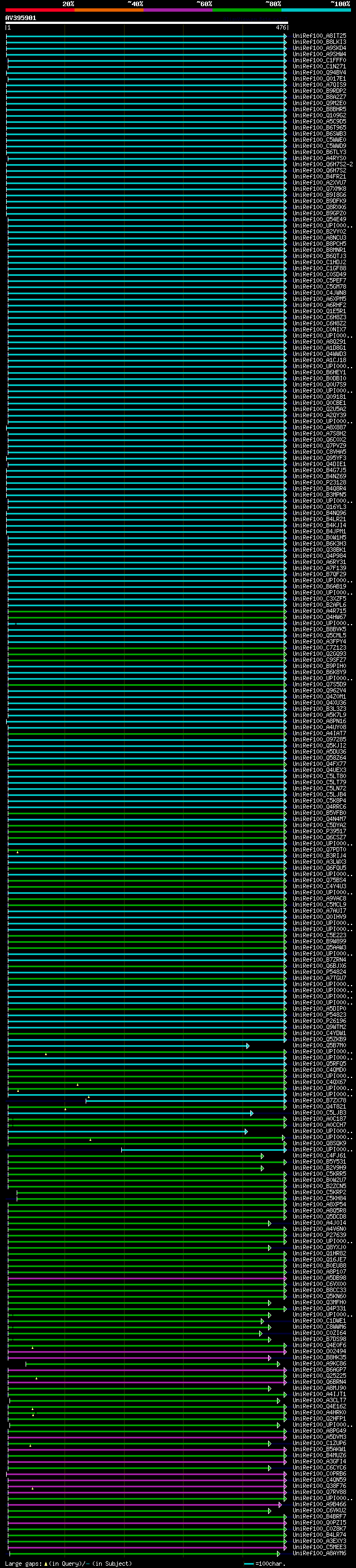This screenshot has height=1568, width=356.
Task: Click the arrowhead ending the UniRef100_A9B466 alignment
Action: 280,1505
